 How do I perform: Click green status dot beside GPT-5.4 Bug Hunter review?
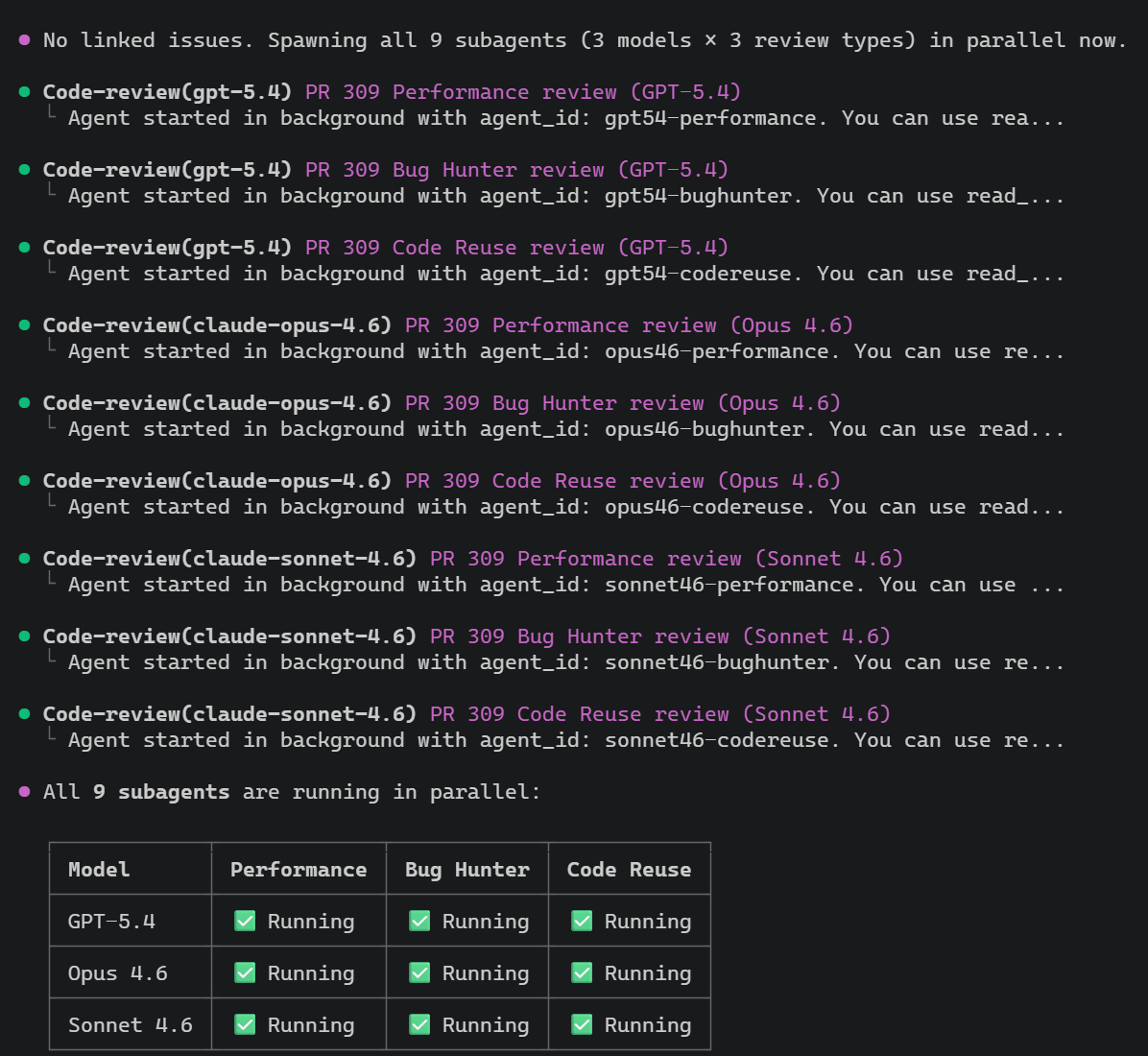[24, 170]
